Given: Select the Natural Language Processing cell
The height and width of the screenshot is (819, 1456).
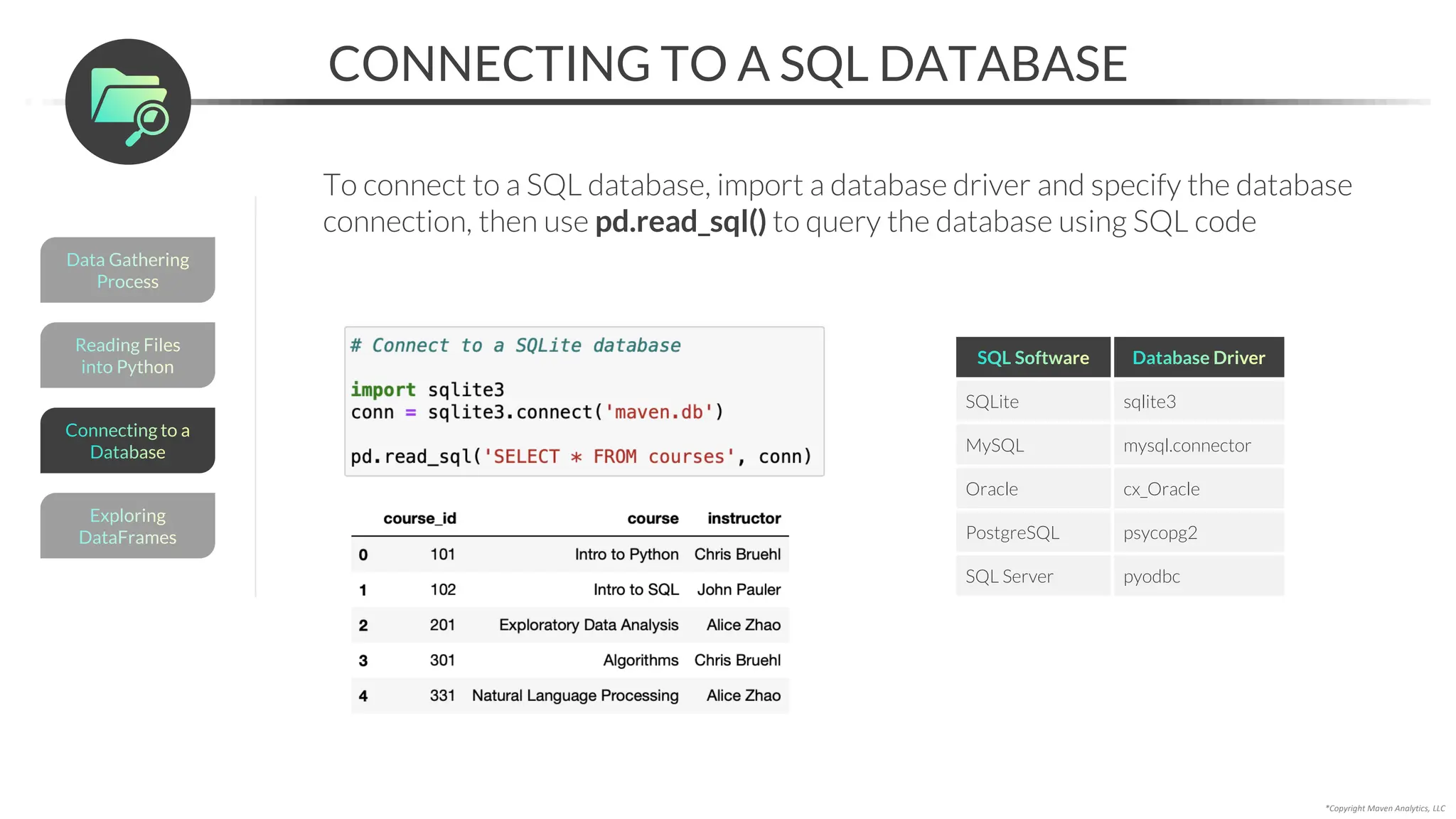Looking at the screenshot, I should click(575, 696).
